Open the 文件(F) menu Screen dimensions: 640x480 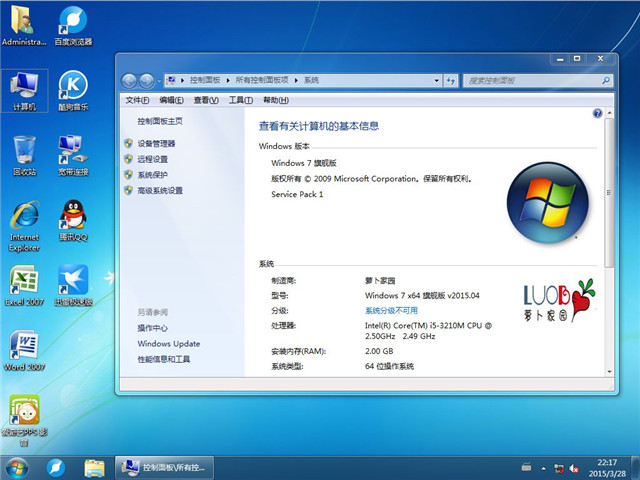[x=137, y=100]
